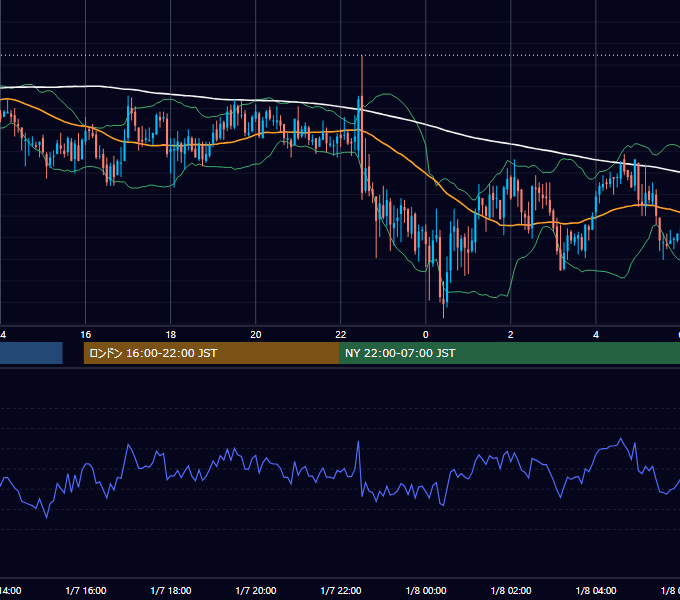This screenshot has height=600, width=680.
Task: Click the "1/7 16:00" label on oscillator axis
Action: pyautogui.click(x=86, y=591)
